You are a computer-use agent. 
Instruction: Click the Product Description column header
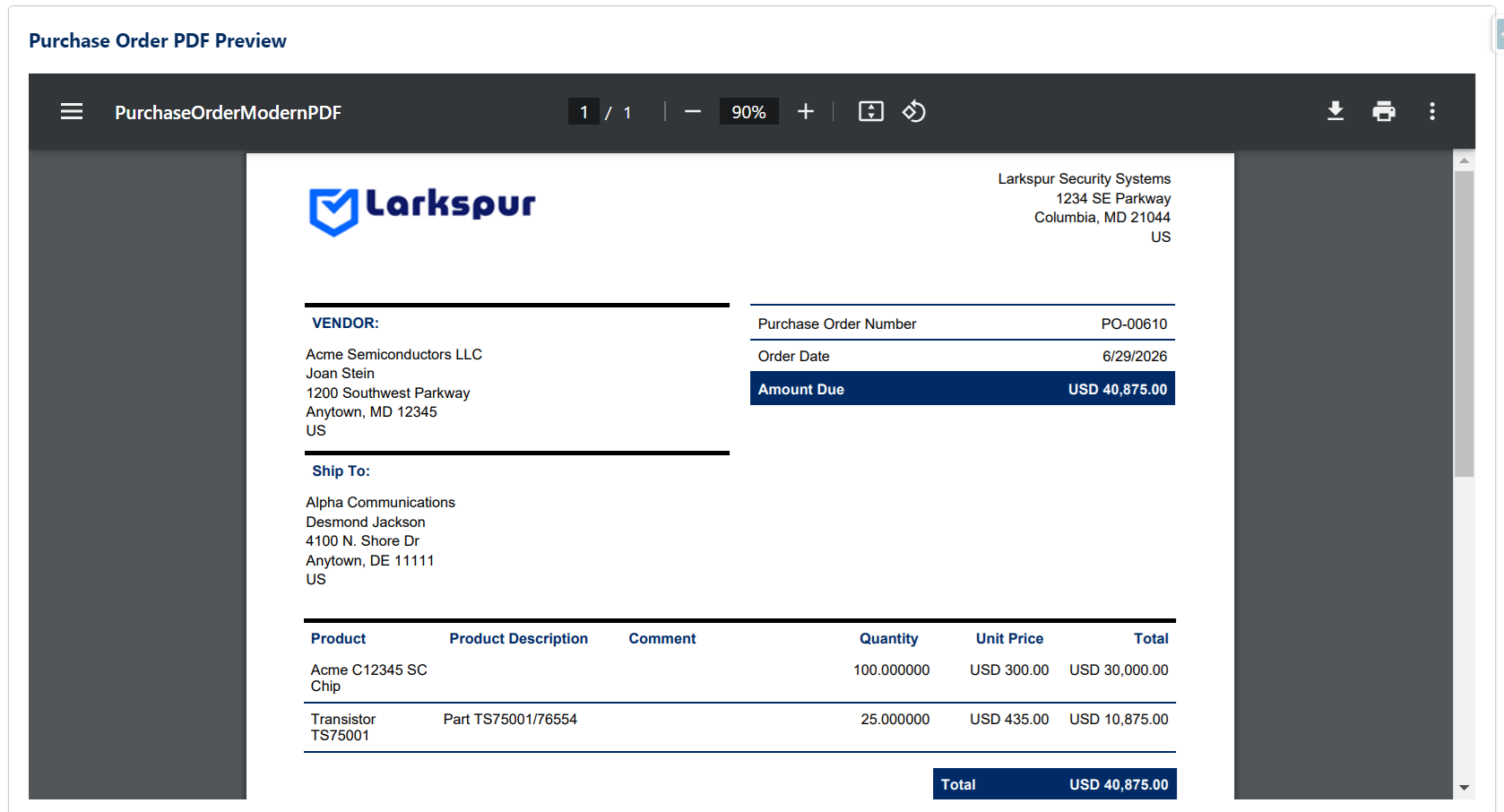[519, 638]
